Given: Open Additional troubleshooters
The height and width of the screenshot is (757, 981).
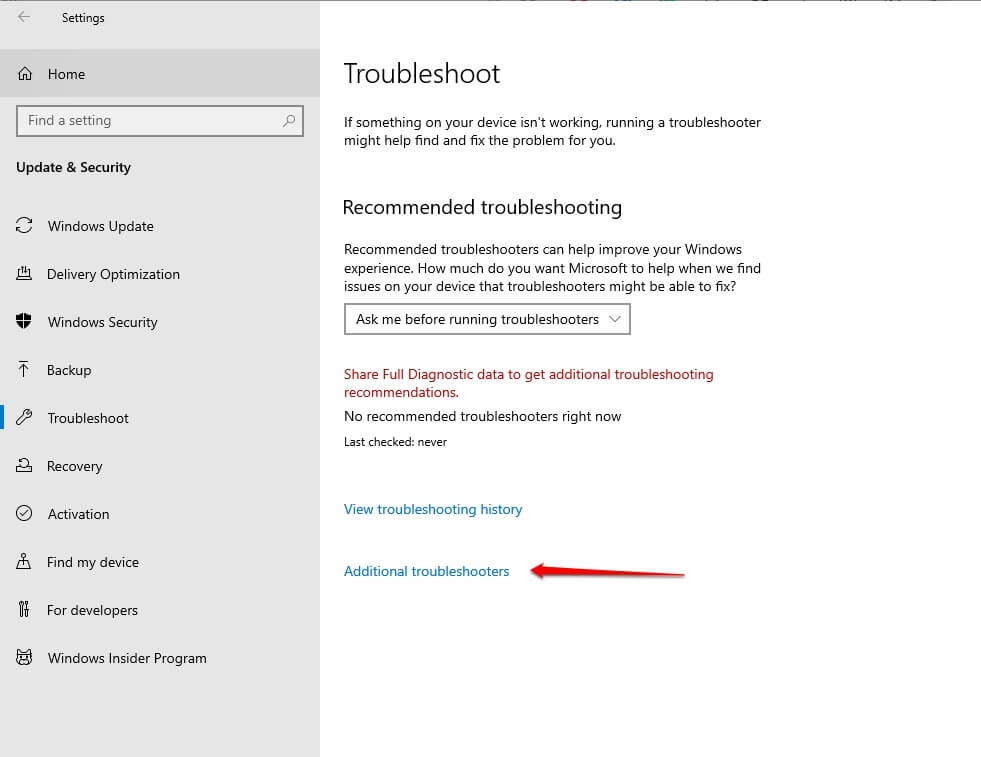Looking at the screenshot, I should pyautogui.click(x=427, y=571).
